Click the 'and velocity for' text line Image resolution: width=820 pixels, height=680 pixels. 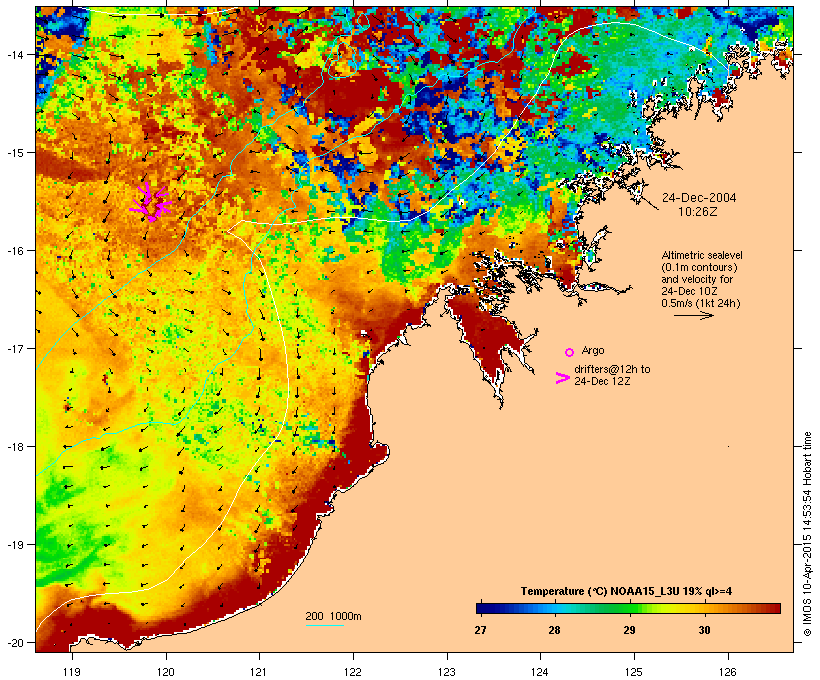point(697,279)
